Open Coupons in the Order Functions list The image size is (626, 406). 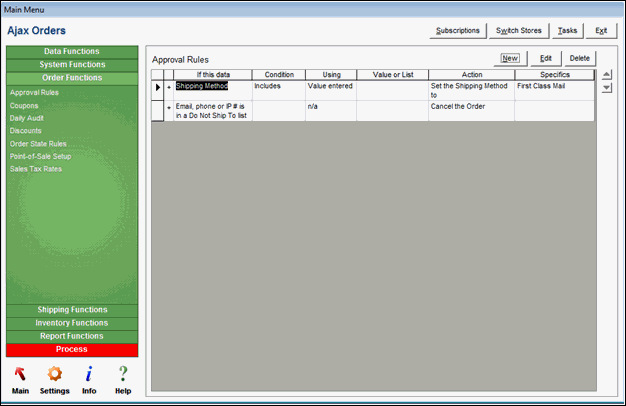[24, 105]
